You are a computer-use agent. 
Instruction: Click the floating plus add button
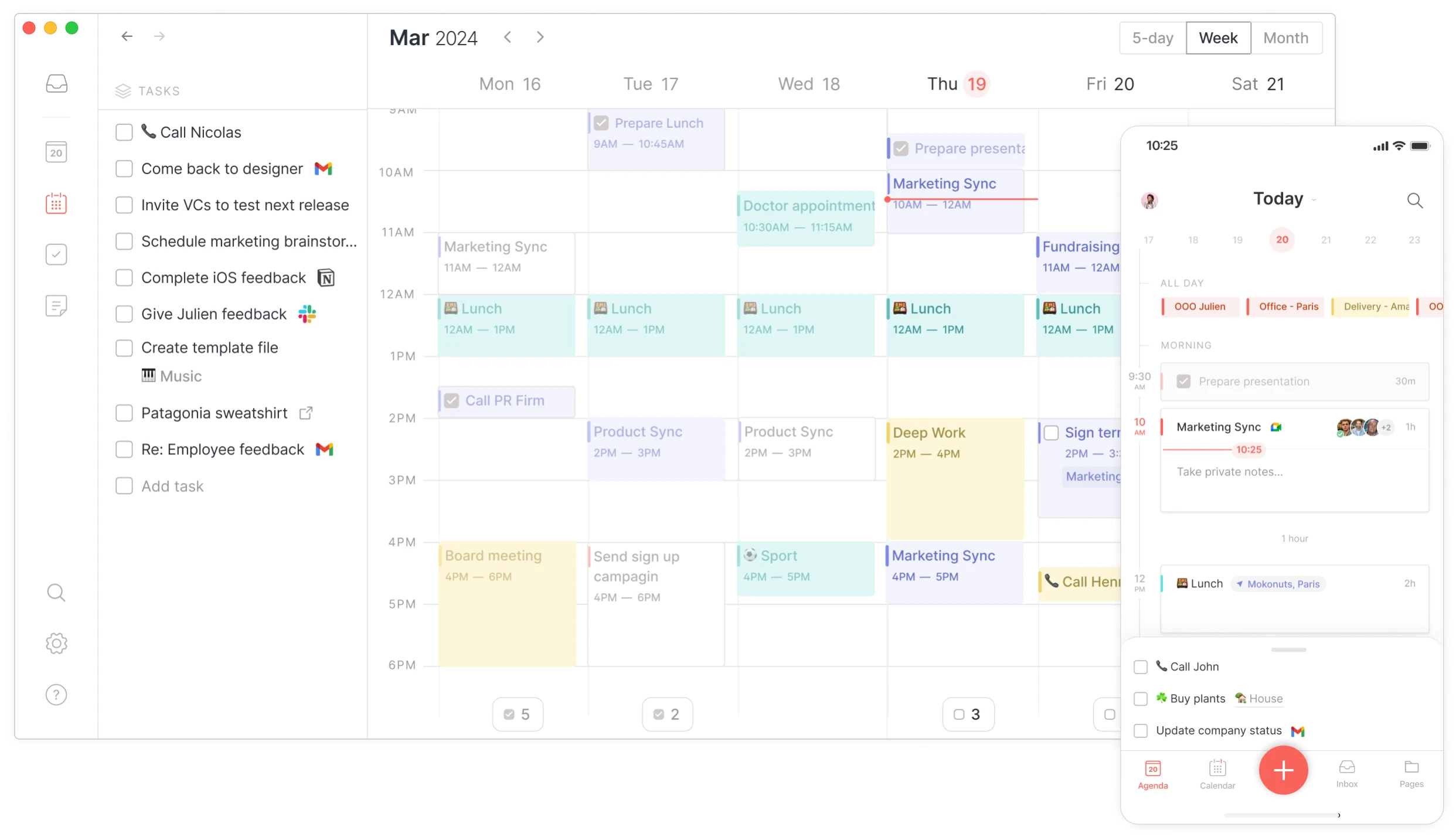pos(1284,769)
